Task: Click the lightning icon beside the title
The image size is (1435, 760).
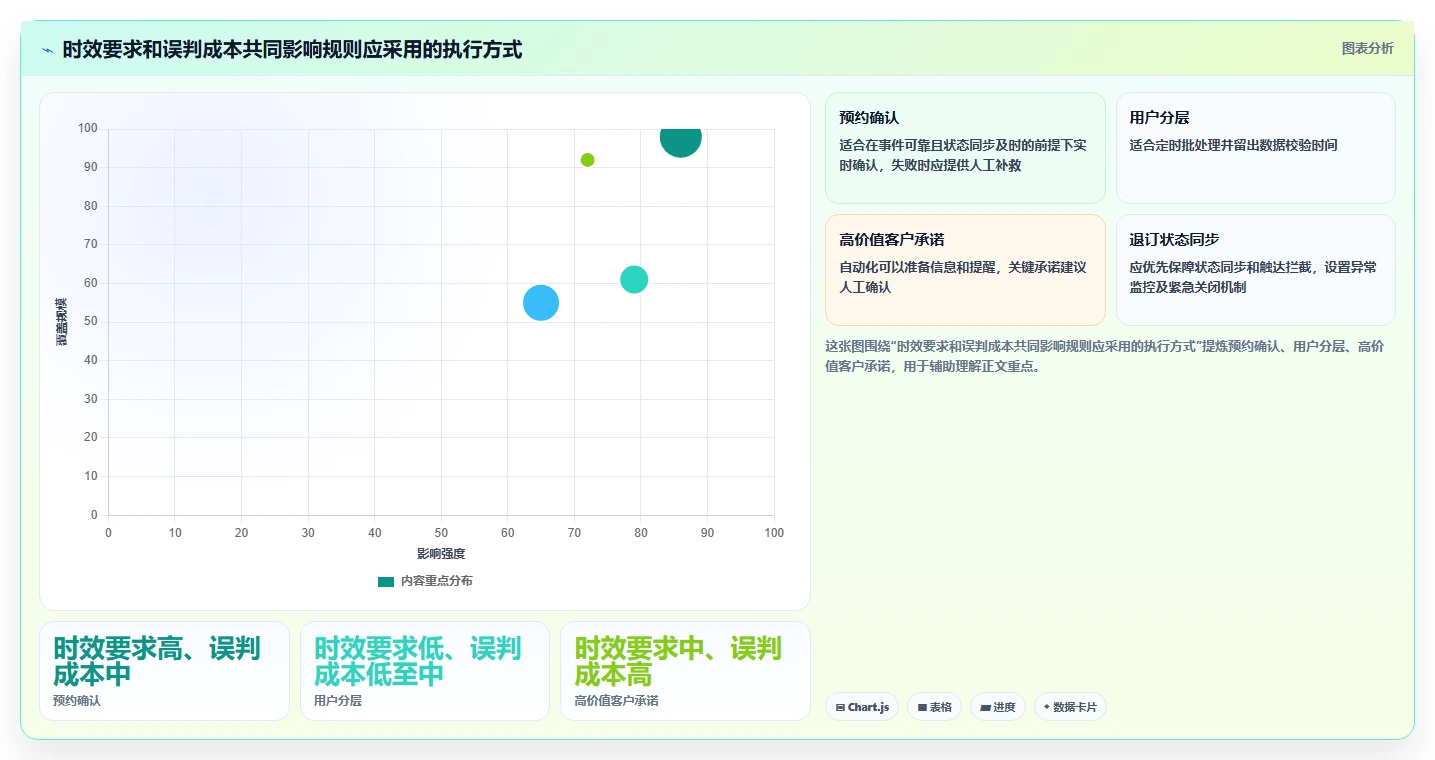Action: 47,50
